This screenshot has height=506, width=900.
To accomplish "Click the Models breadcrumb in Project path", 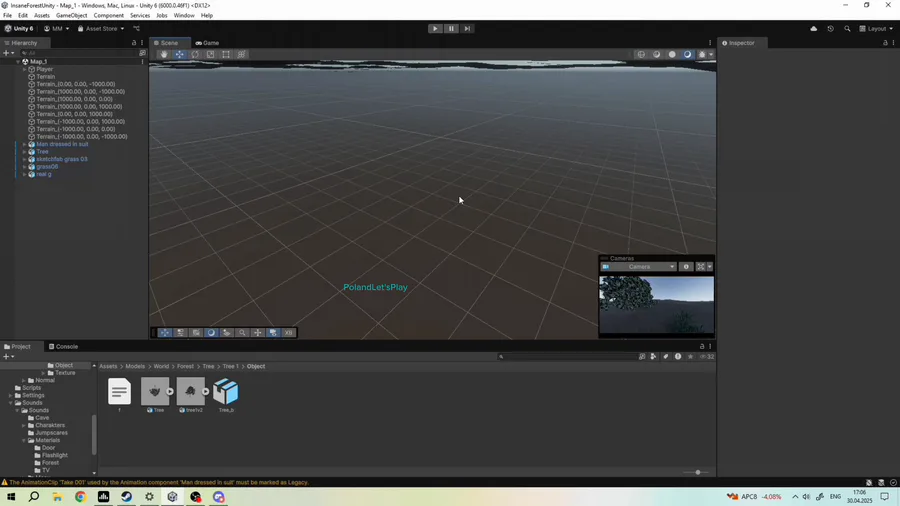I will point(135,367).
